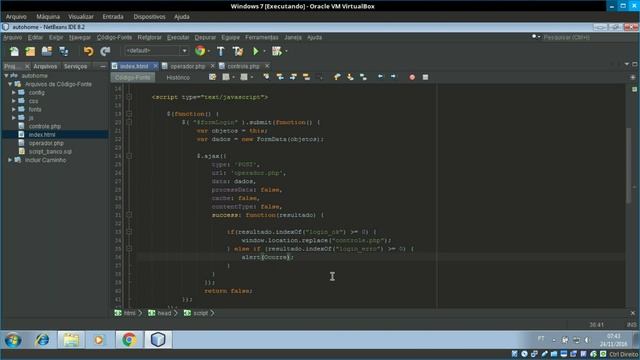Click the Find Selection editor icon
The height and width of the screenshot is (360, 640).
(x=266, y=77)
